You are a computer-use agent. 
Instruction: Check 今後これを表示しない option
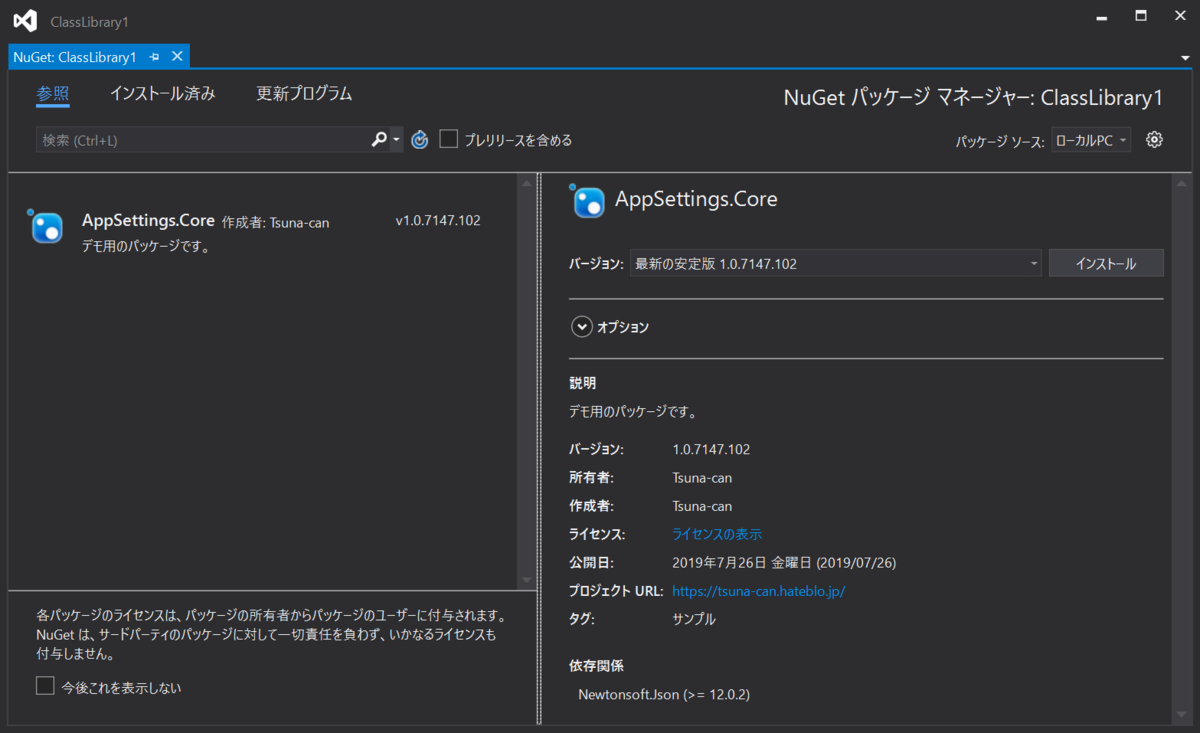45,685
